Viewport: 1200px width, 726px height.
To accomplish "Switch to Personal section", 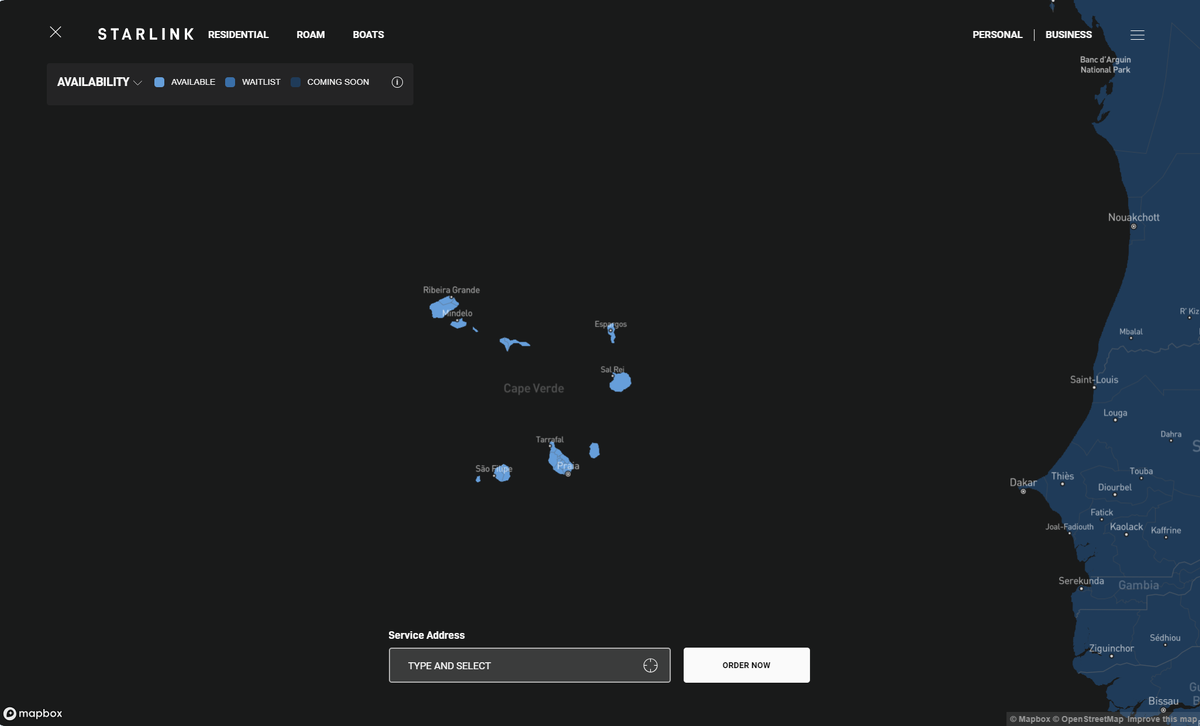I will (x=997, y=35).
